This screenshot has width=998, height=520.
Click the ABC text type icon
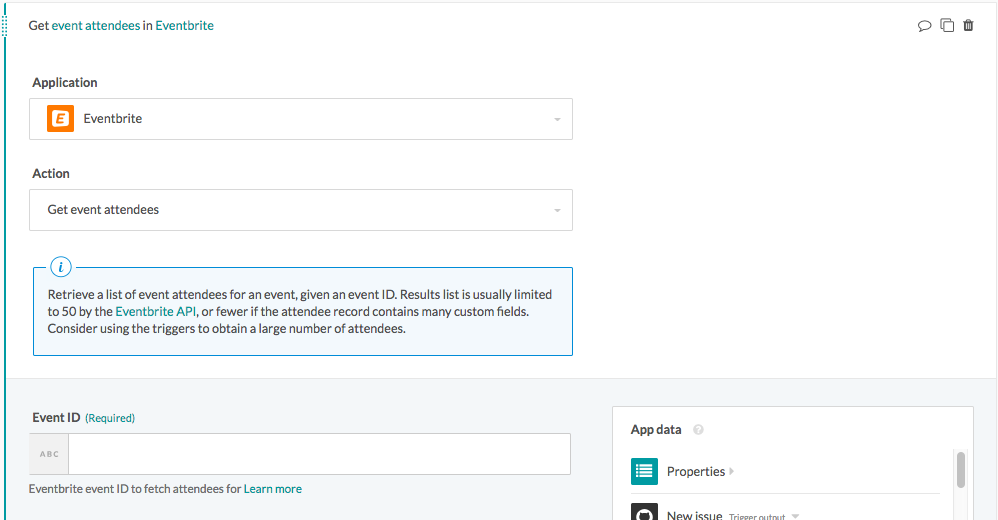49,454
